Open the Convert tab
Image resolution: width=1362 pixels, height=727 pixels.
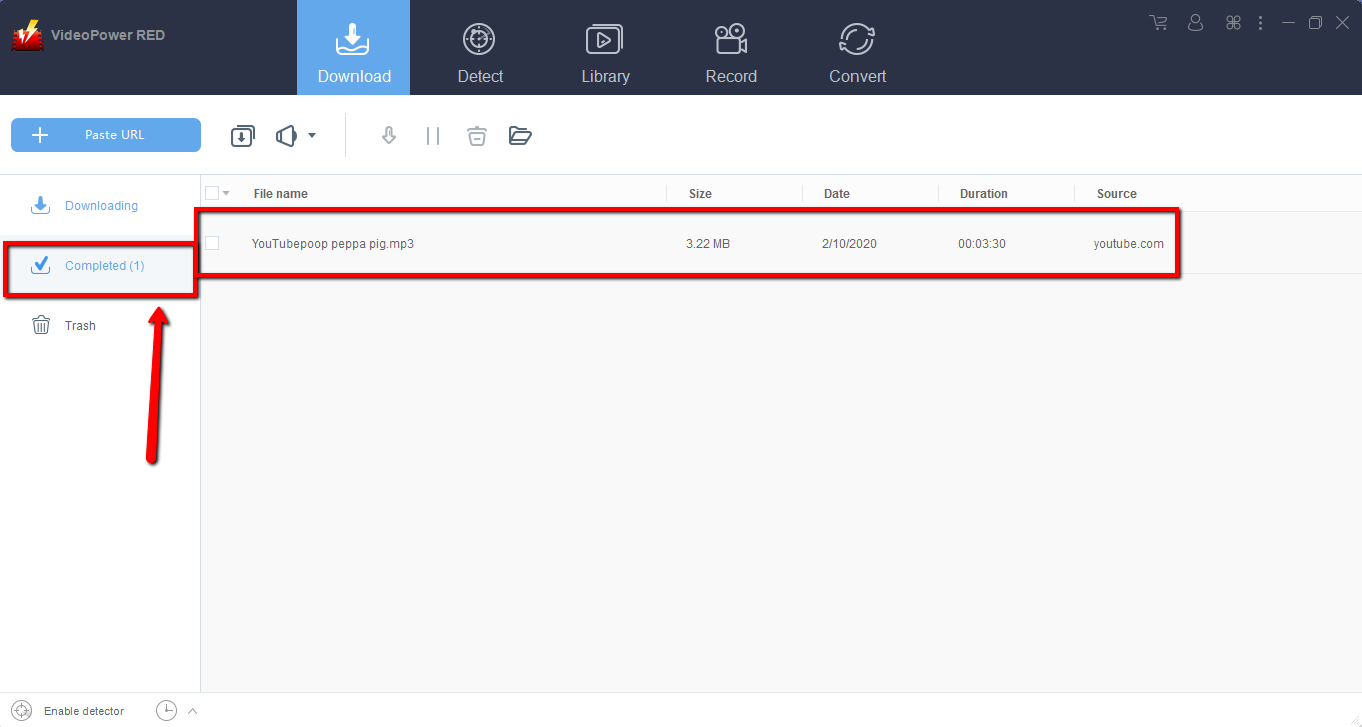857,47
